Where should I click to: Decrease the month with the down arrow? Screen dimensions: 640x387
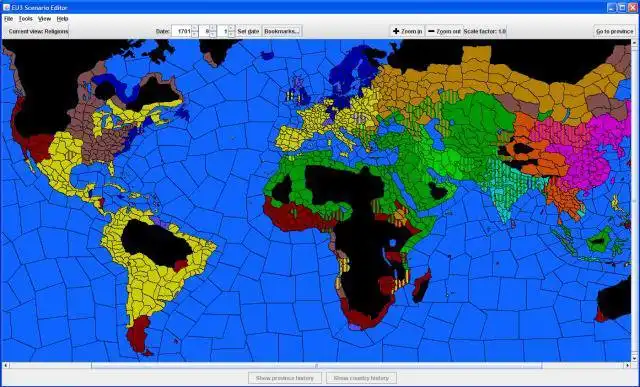click(x=213, y=34)
